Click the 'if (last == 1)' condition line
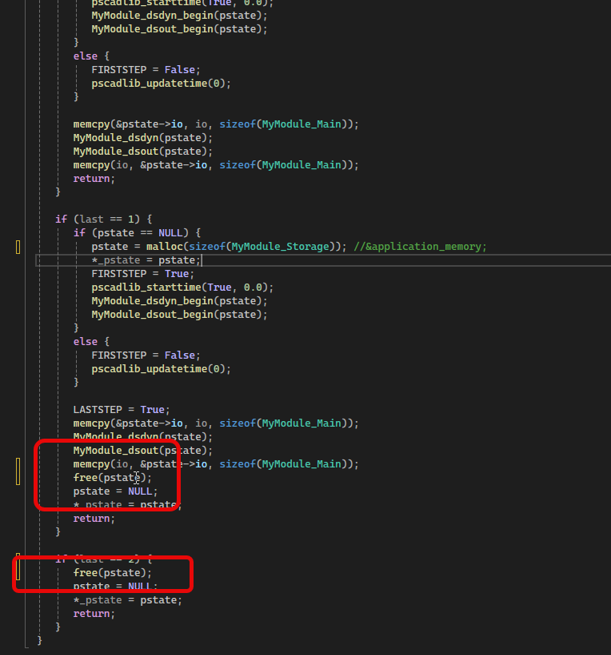Image resolution: width=611 pixels, height=655 pixels. (x=103, y=219)
